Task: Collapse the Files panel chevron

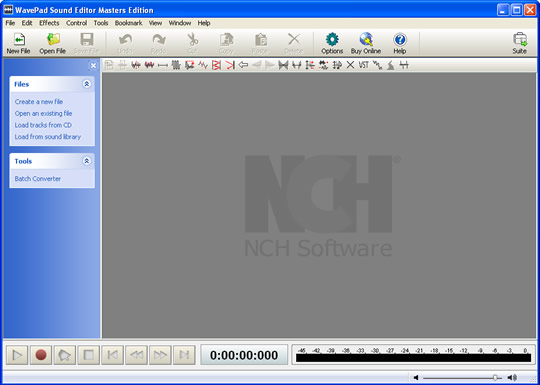Action: (x=87, y=84)
